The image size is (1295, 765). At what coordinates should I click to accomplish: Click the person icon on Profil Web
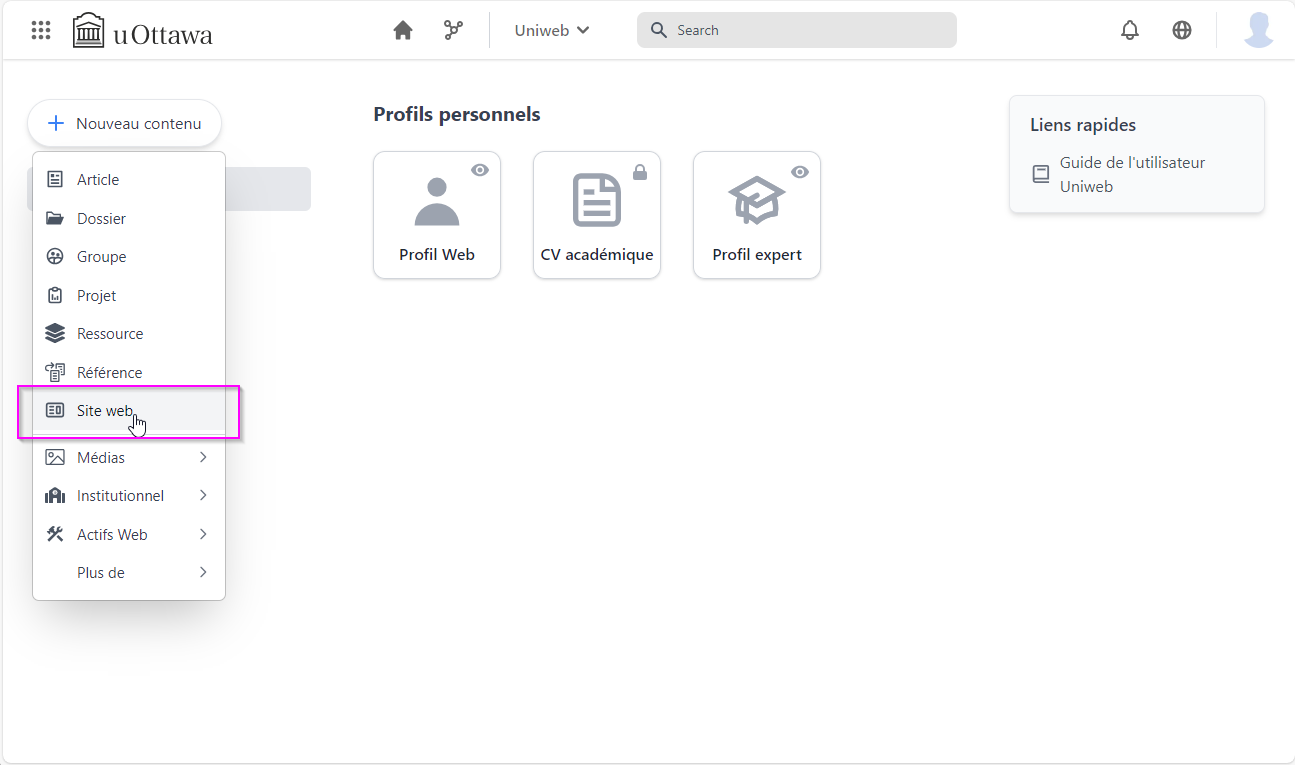(437, 201)
